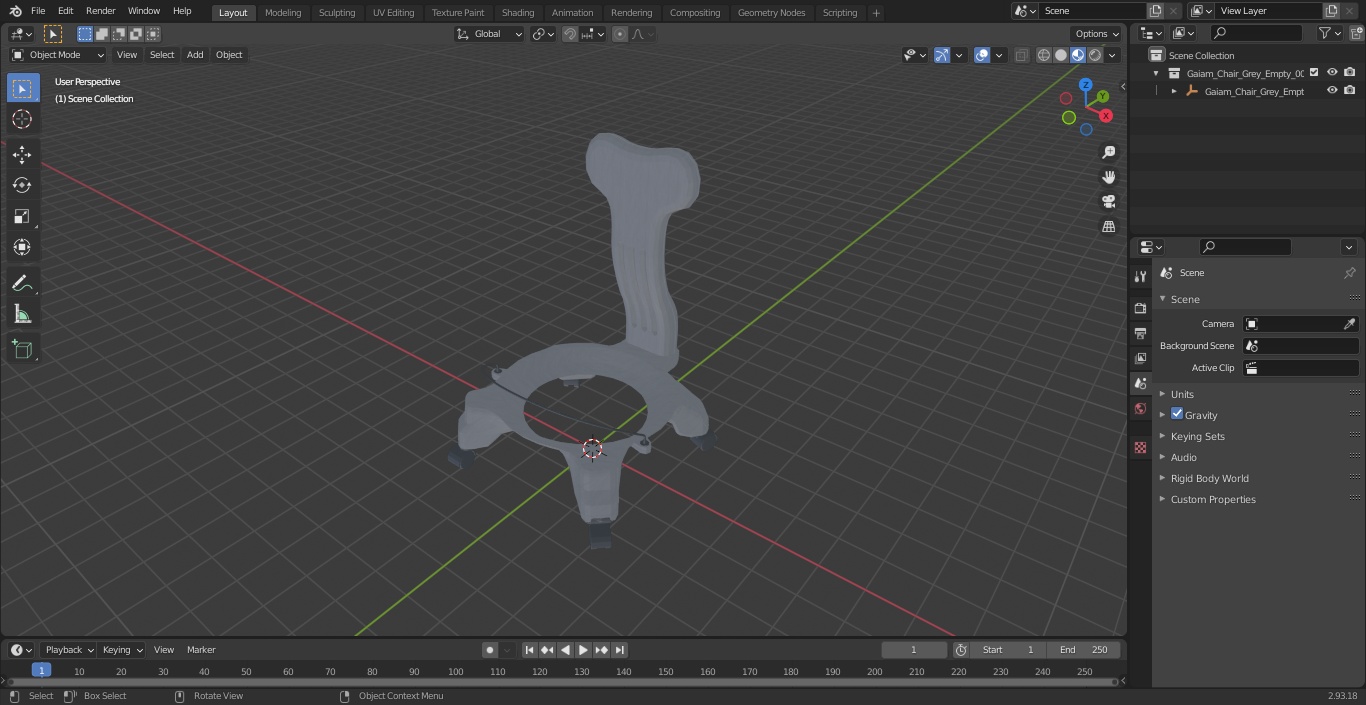The width and height of the screenshot is (1366, 705).
Task: Toggle X-ray mode
Action: 1021,55
